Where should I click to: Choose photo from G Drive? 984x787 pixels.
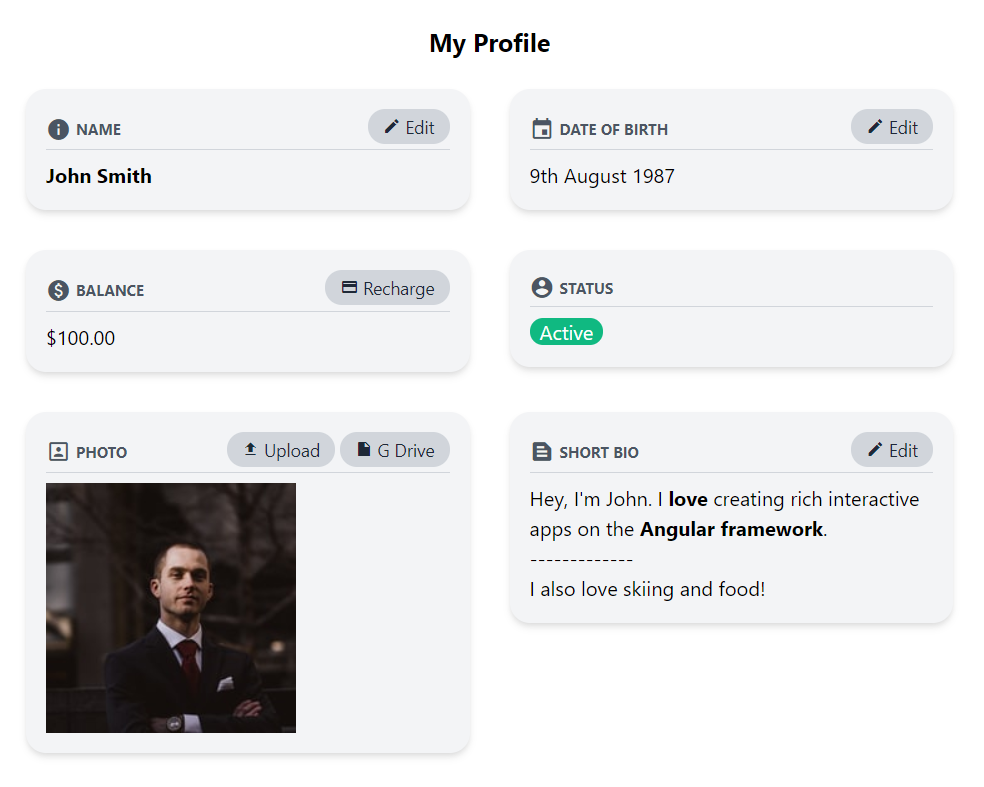(395, 450)
